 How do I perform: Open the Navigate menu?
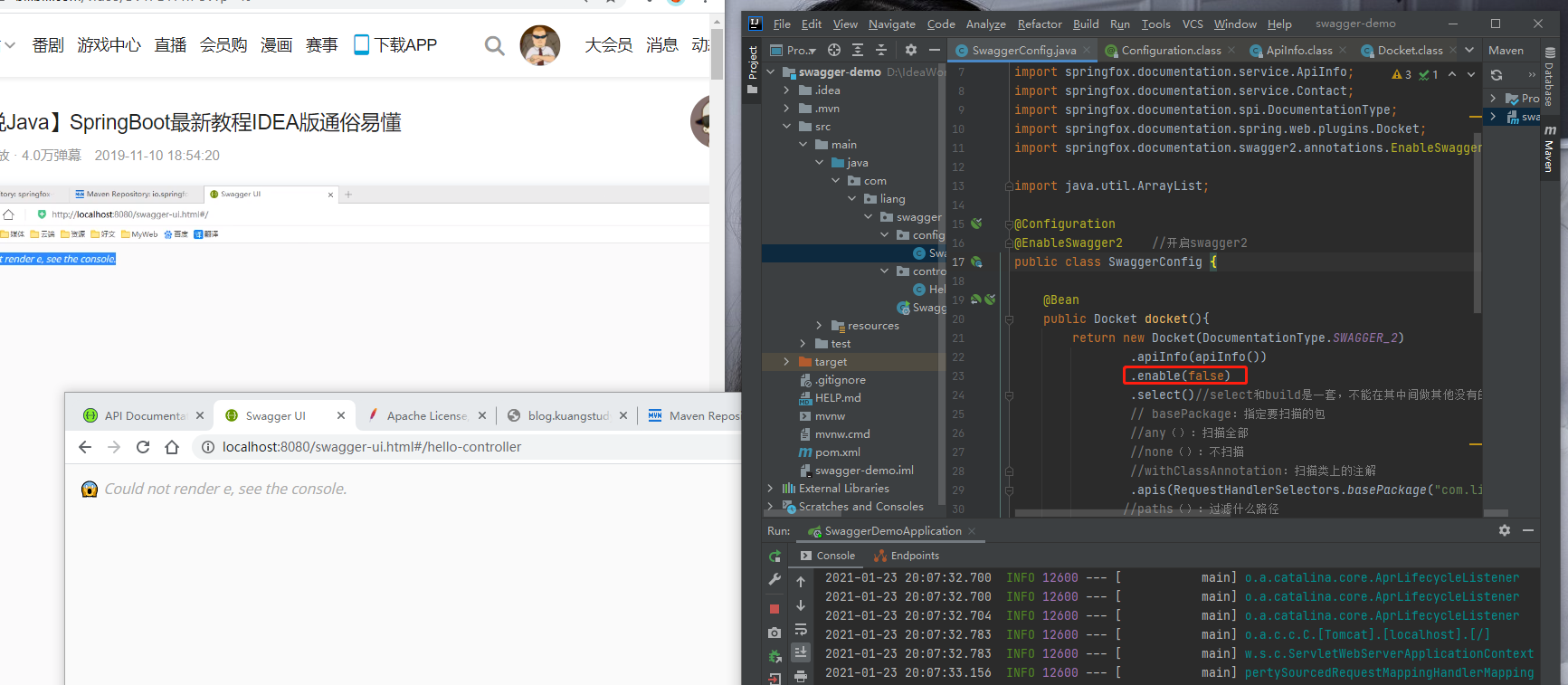(891, 24)
